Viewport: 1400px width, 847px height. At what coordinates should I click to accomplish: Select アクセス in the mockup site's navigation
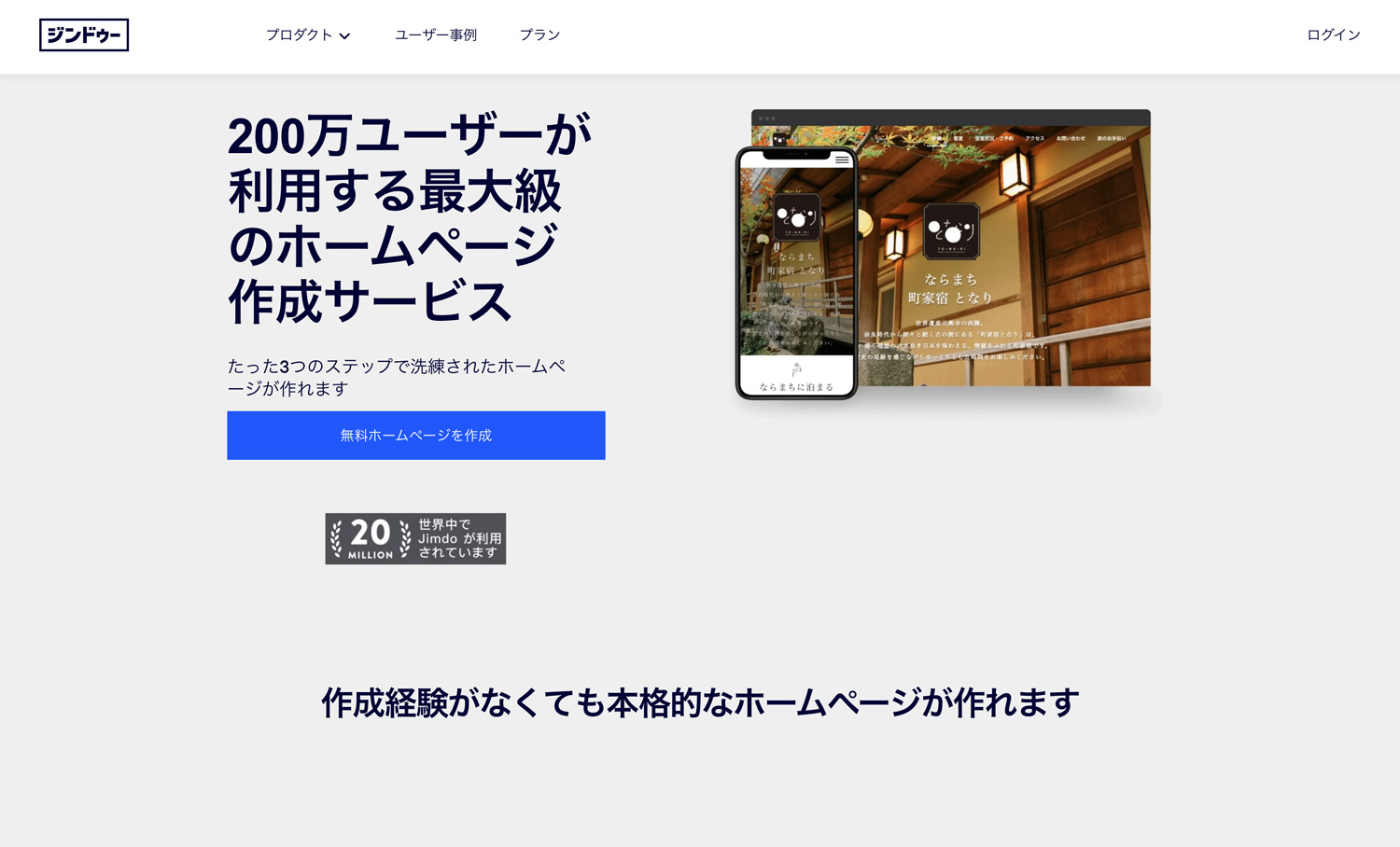pos(1034,138)
